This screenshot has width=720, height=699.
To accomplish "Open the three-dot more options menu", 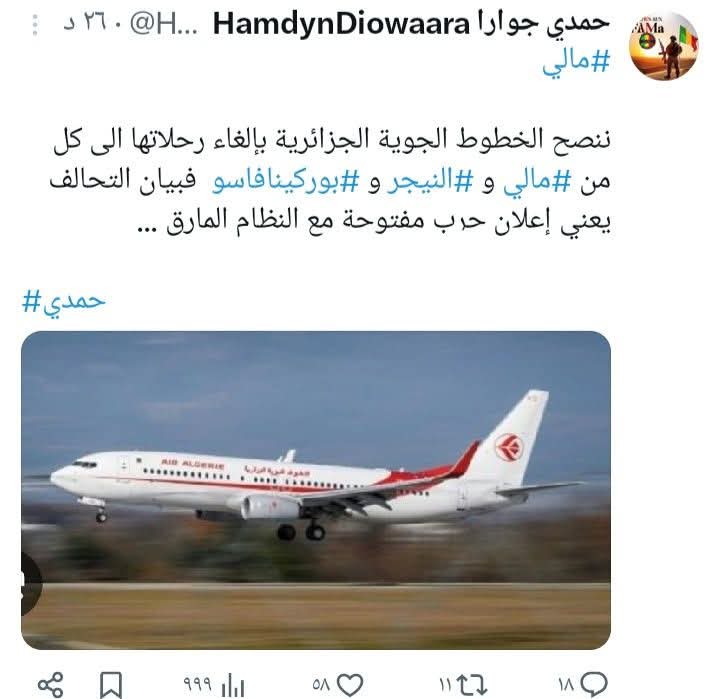I will click(x=35, y=25).
